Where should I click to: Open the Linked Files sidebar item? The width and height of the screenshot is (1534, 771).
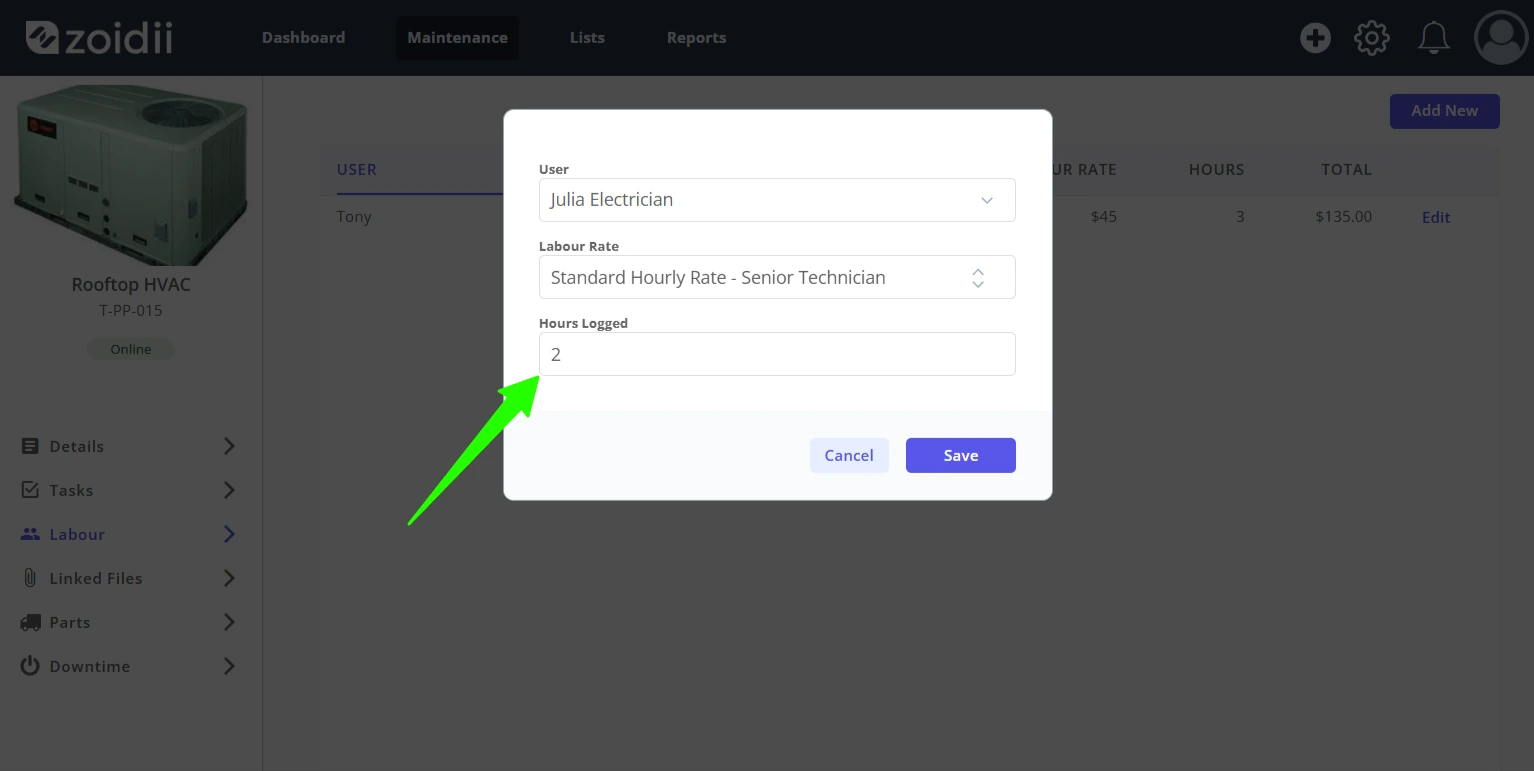point(130,578)
